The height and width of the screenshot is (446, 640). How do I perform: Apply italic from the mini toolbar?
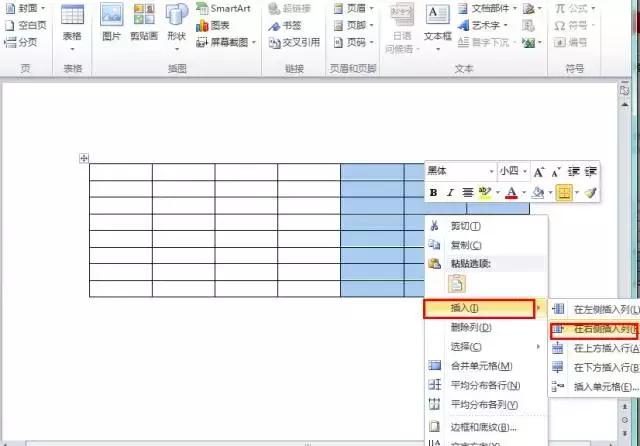(450, 192)
